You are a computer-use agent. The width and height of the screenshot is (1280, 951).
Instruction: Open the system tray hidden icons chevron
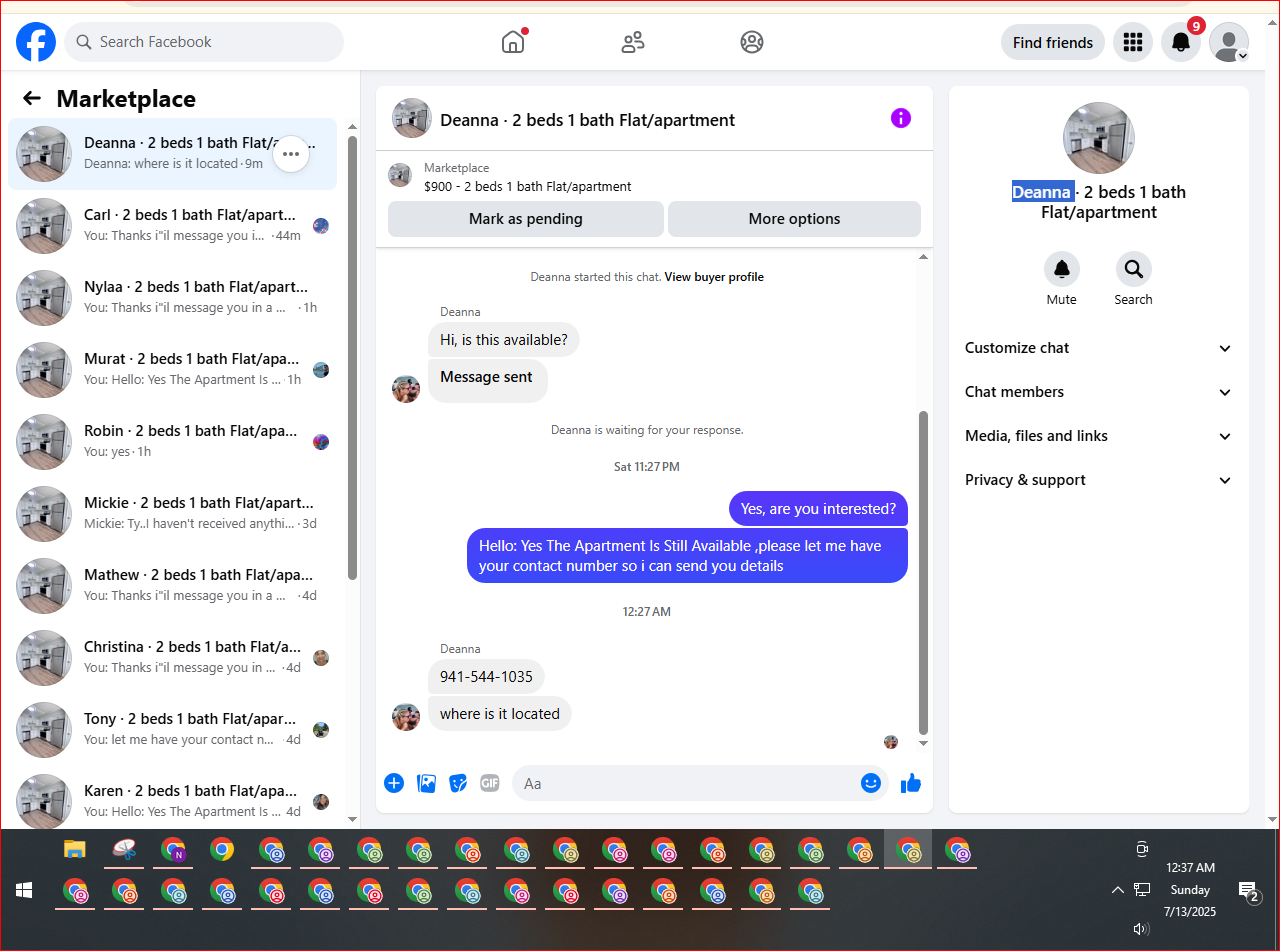(1118, 890)
